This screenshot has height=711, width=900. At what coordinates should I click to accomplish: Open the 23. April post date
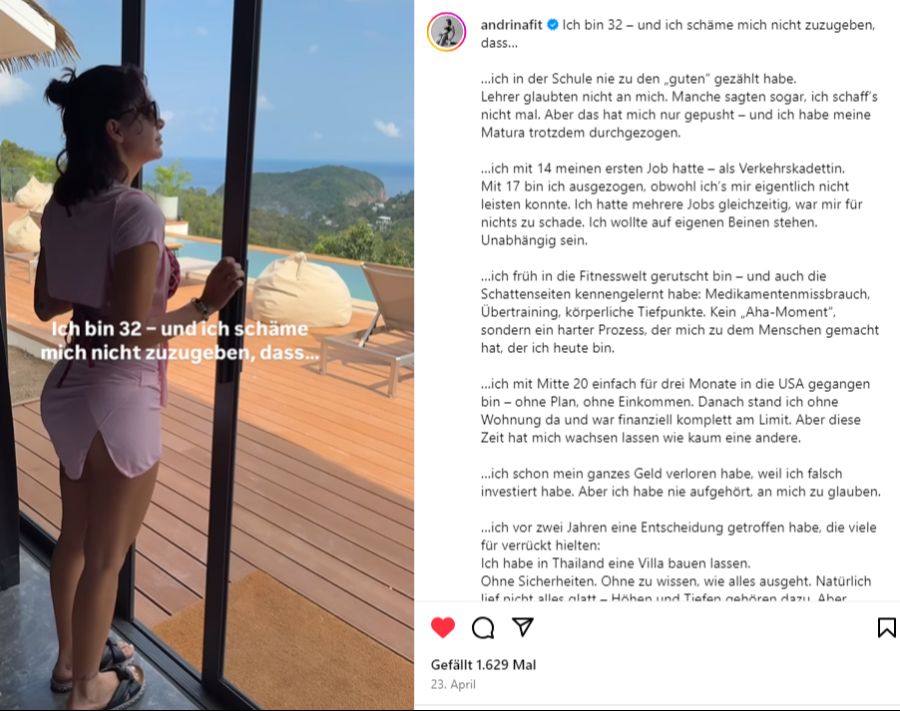453,684
